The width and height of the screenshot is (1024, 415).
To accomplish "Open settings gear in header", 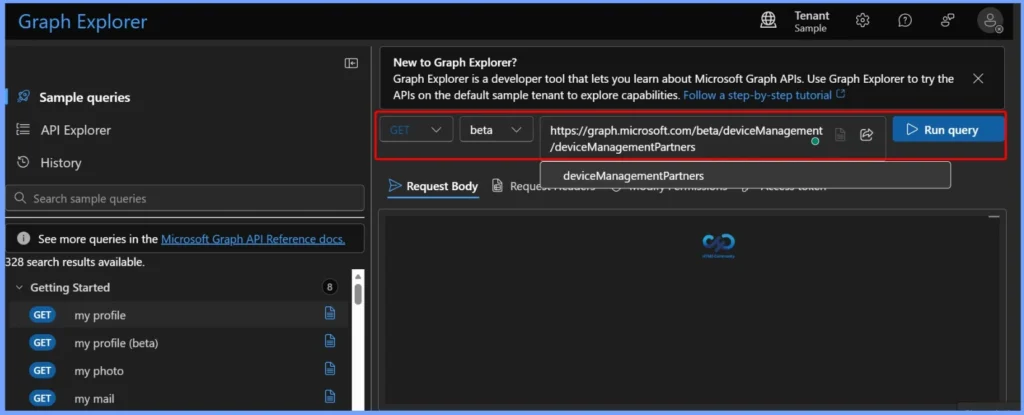I will (863, 21).
